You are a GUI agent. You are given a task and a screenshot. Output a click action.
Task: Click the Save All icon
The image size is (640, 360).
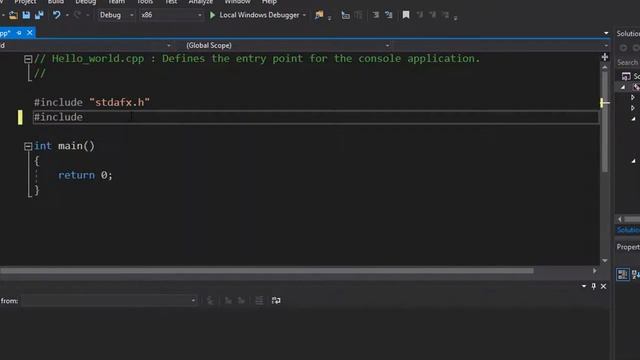tap(39, 16)
